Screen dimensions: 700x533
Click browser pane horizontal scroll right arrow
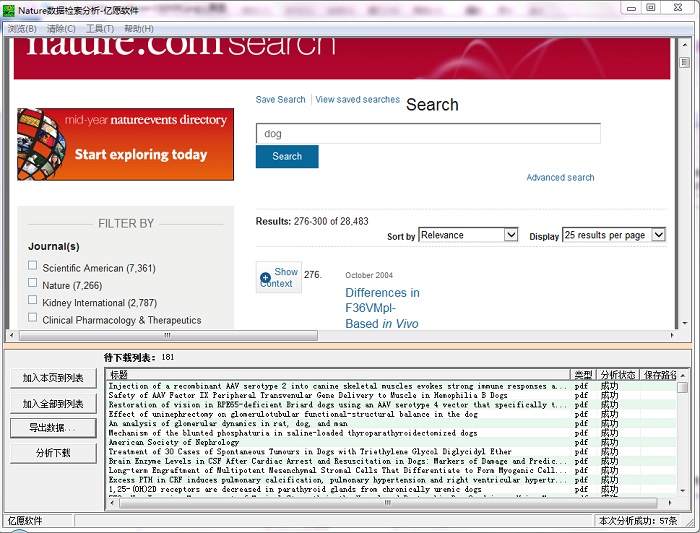[x=672, y=335]
